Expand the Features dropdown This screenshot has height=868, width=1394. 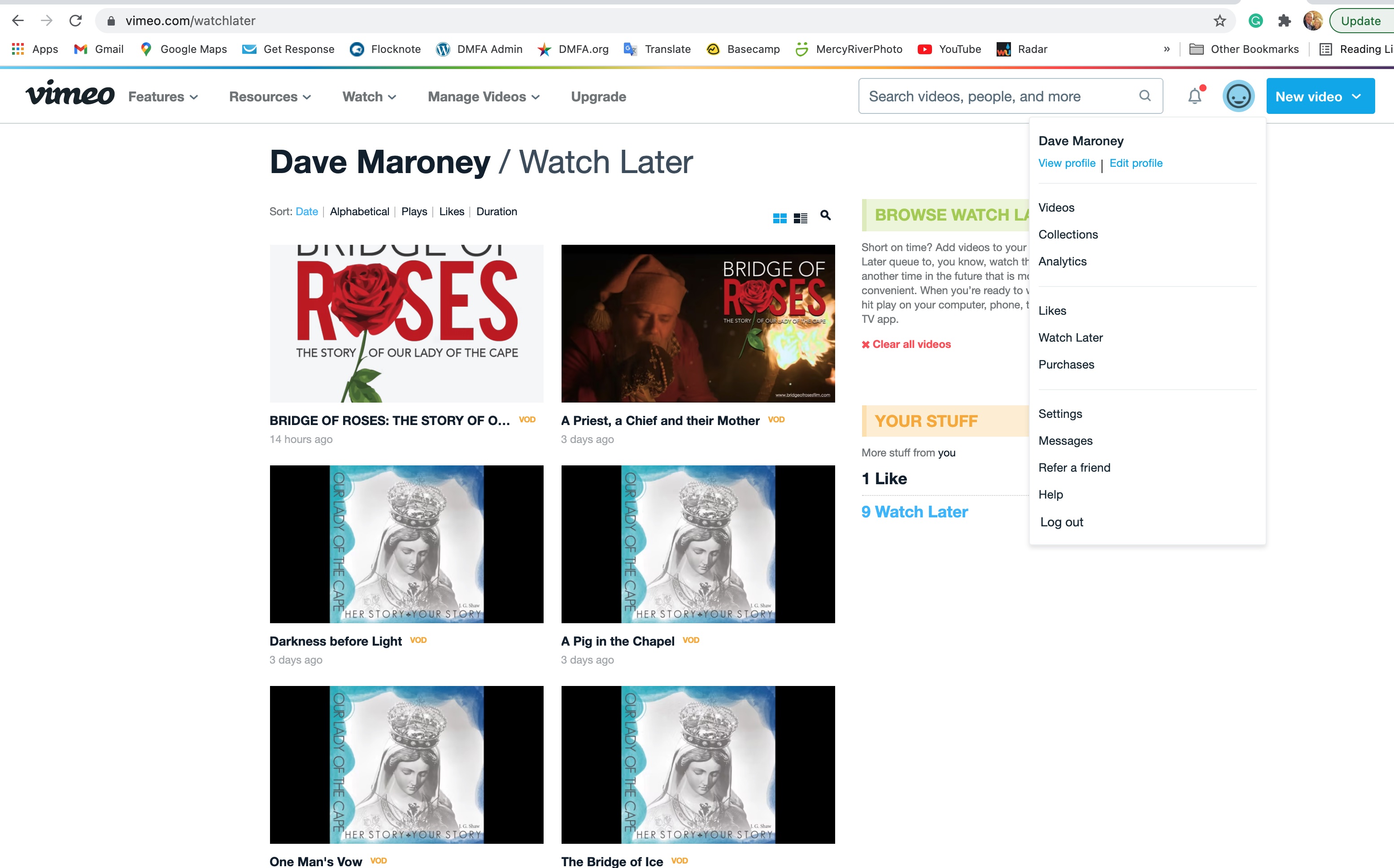pos(163,96)
